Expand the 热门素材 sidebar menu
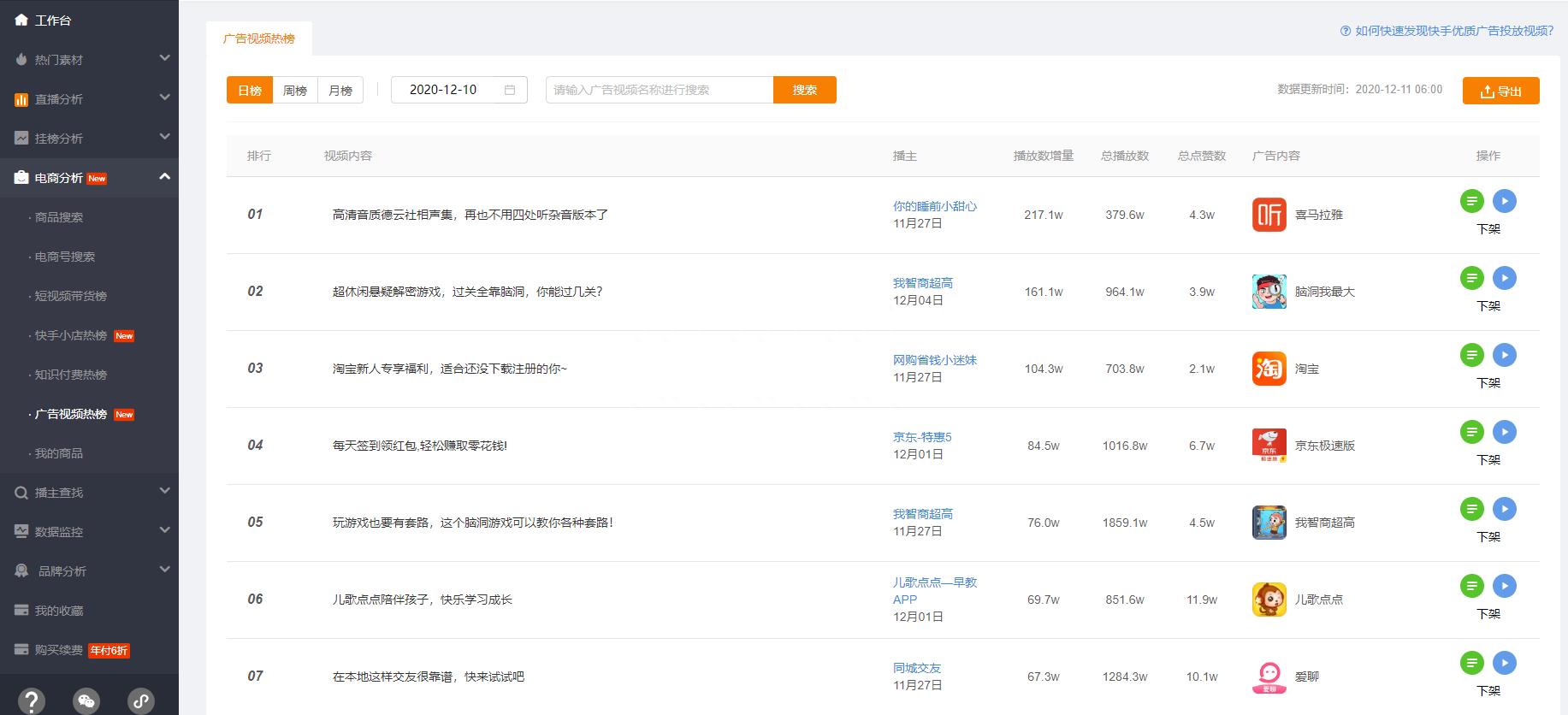The width and height of the screenshot is (1568, 715). point(89,59)
